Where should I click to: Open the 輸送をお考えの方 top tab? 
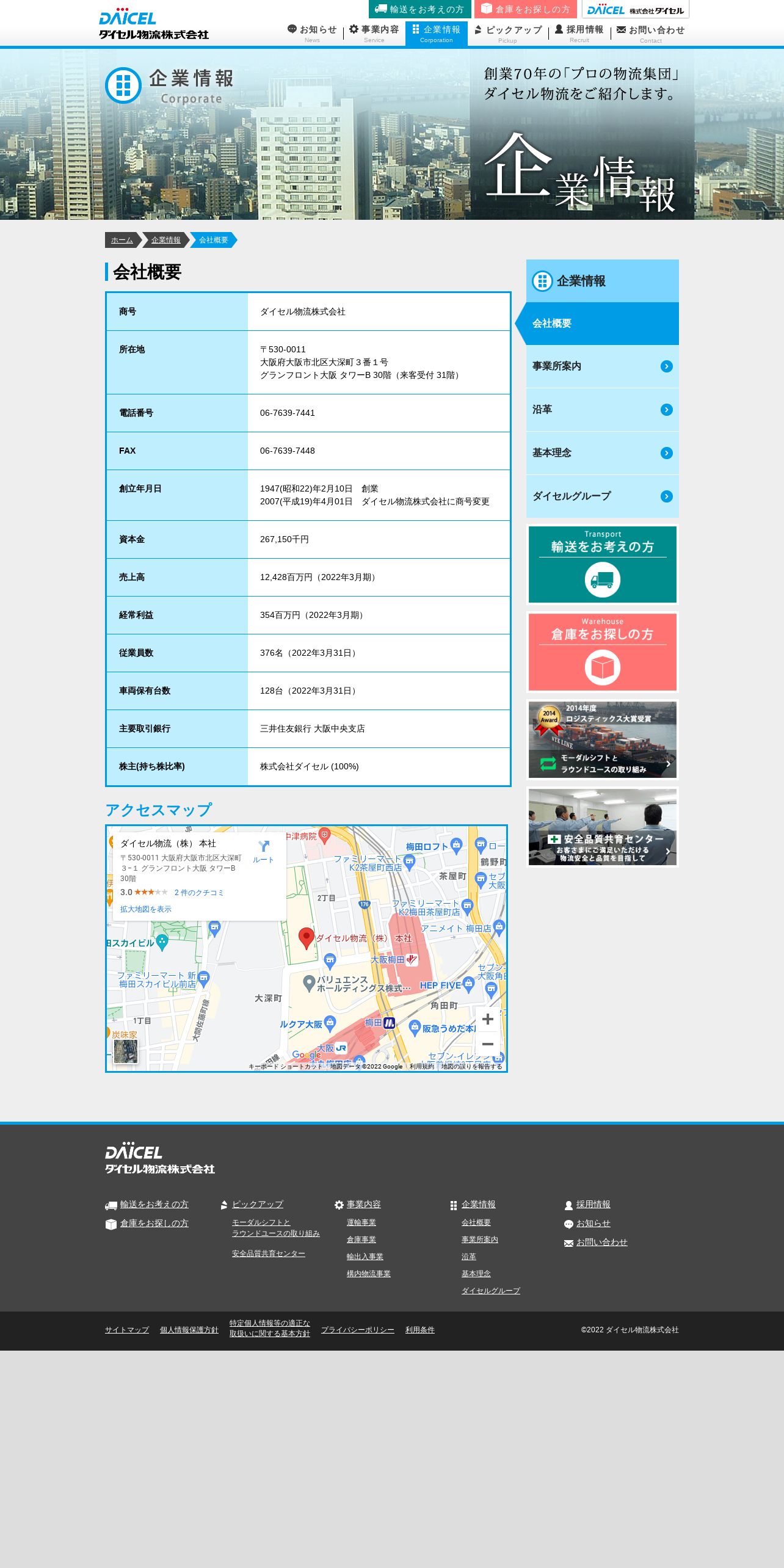(x=419, y=9)
